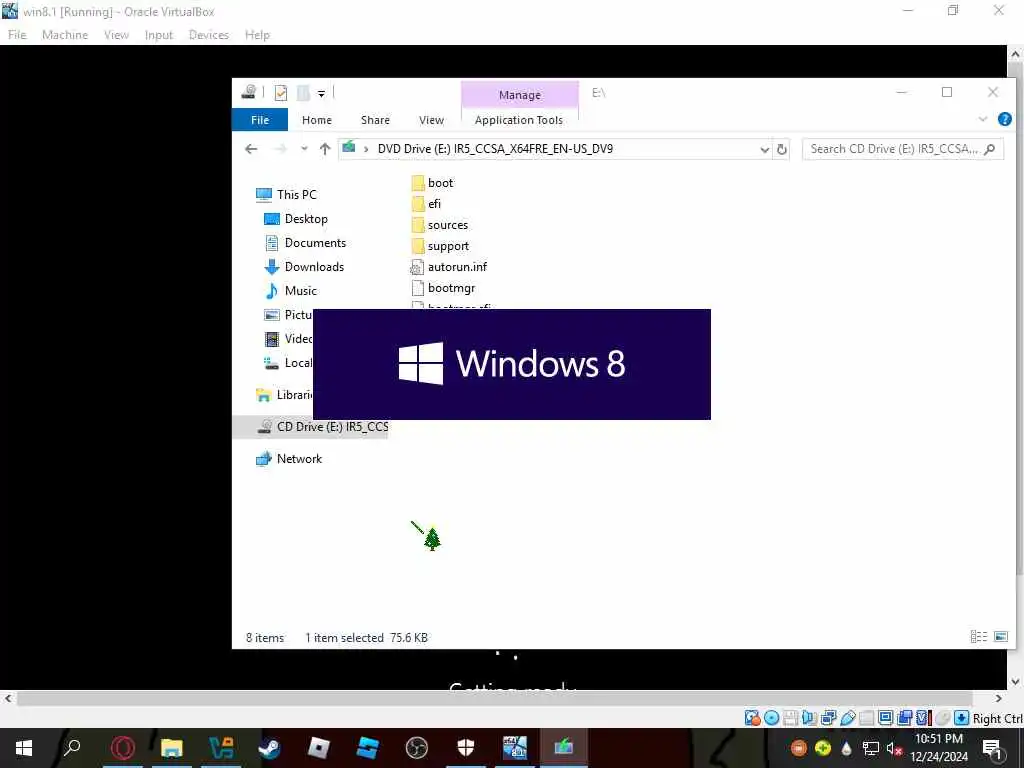
Task: Select CD Drive (E:) in navigation pane
Action: pos(310,426)
